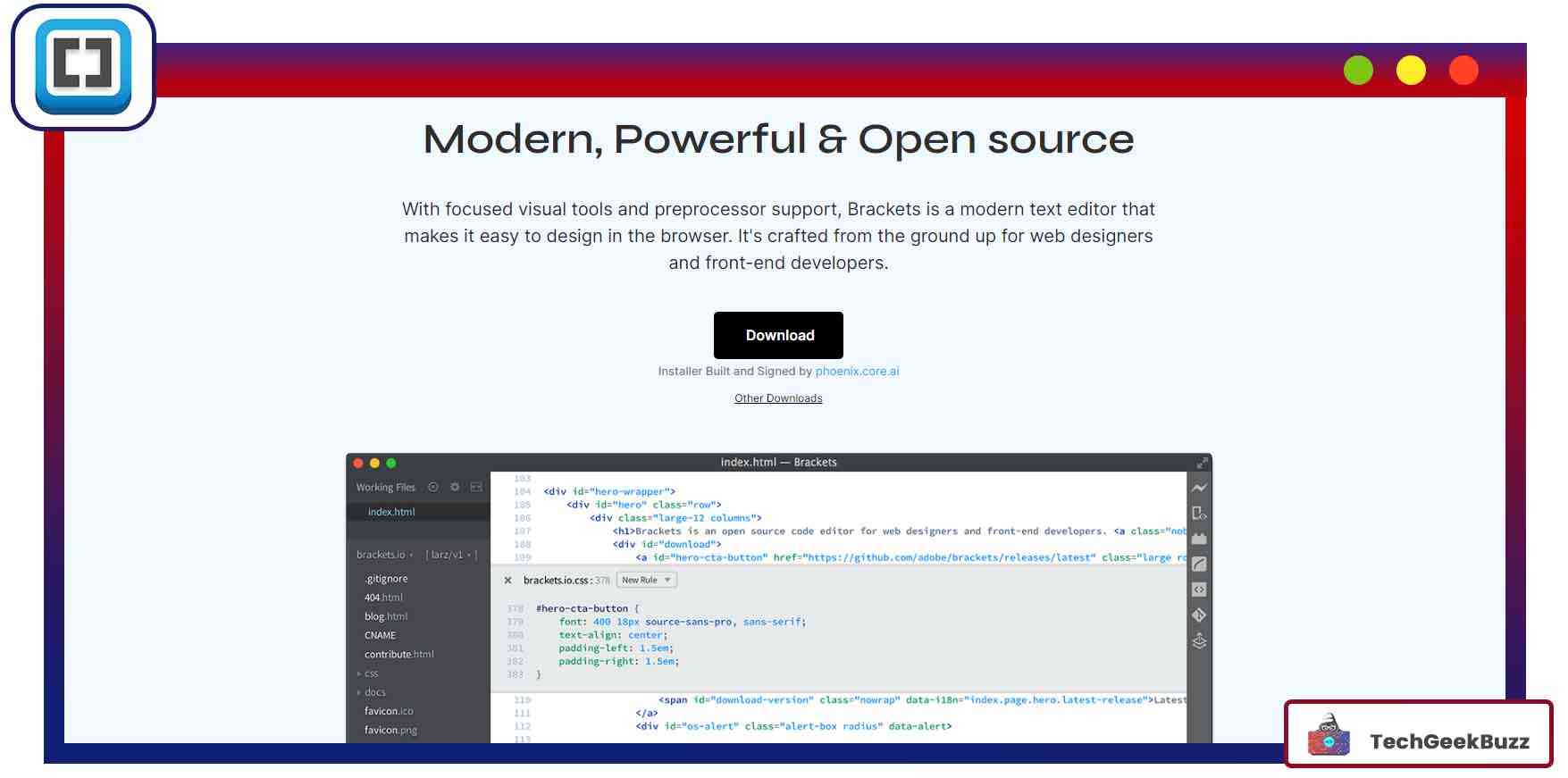Click the stacked layers icon in right toolbar

[1199, 640]
